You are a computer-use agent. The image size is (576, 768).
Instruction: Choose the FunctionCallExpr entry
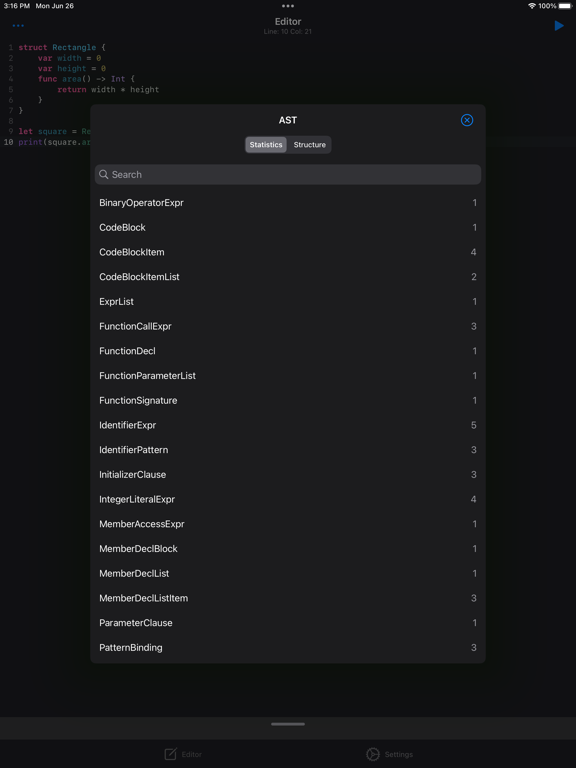click(288, 326)
